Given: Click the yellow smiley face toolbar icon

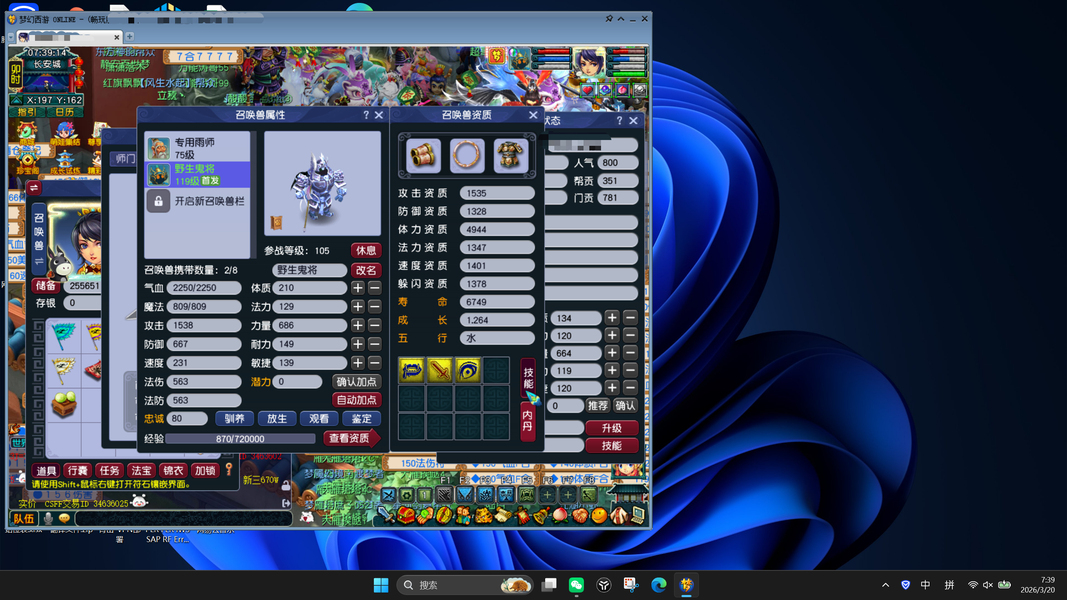Looking at the screenshot, I should point(599,516).
